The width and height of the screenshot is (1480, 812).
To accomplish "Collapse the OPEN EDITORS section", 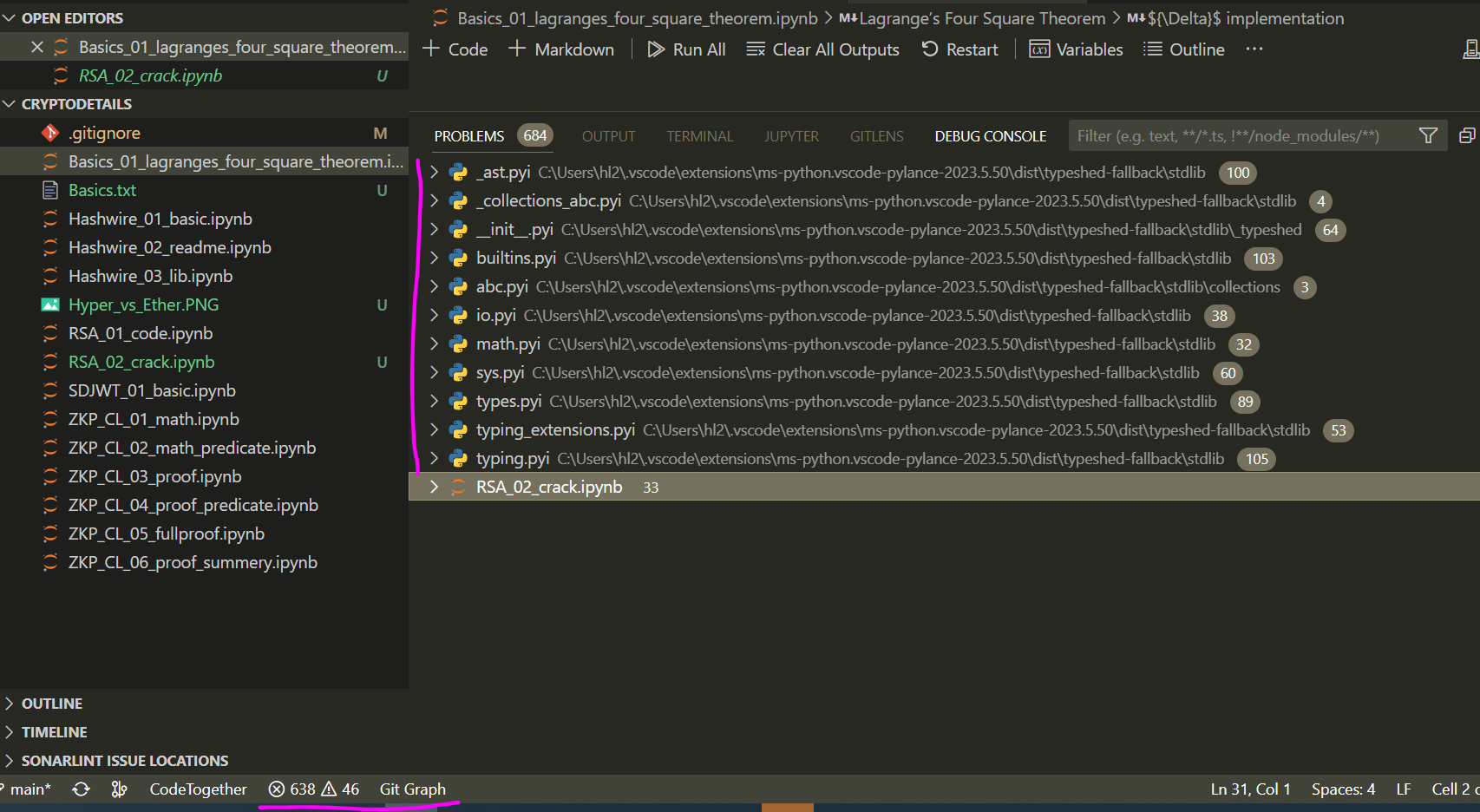I will (x=9, y=17).
